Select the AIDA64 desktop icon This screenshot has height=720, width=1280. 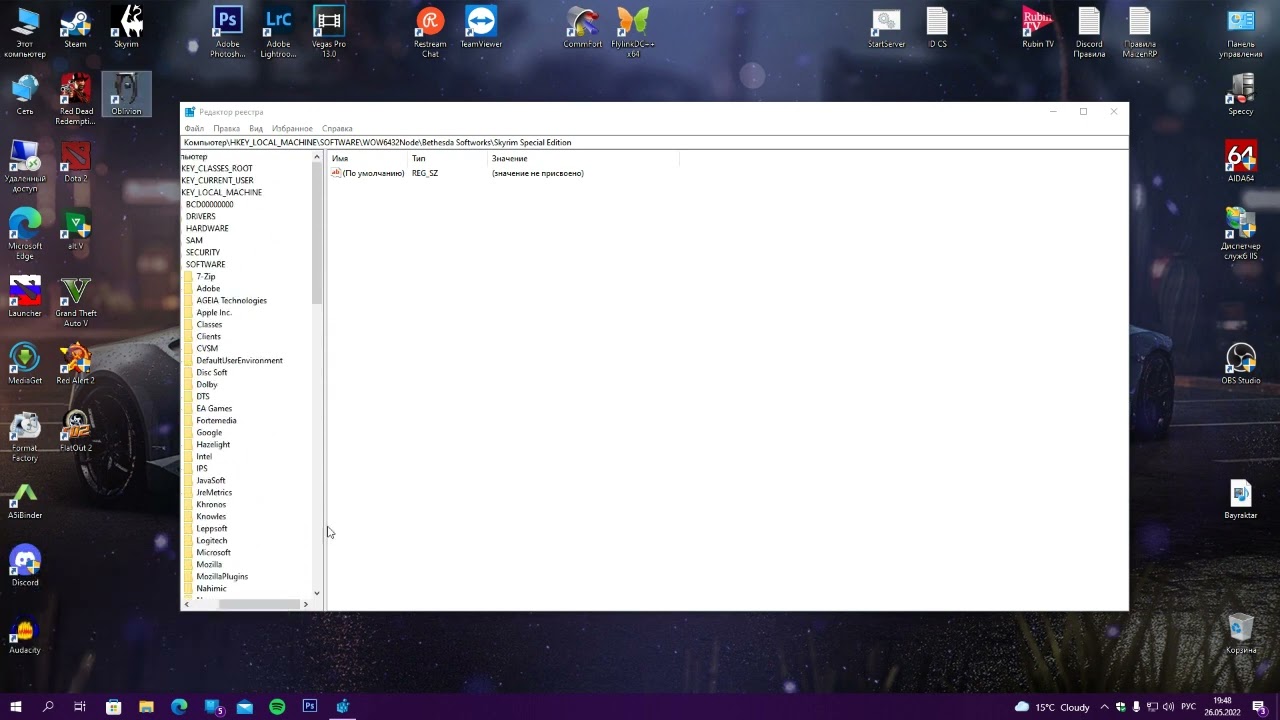coord(1240,163)
